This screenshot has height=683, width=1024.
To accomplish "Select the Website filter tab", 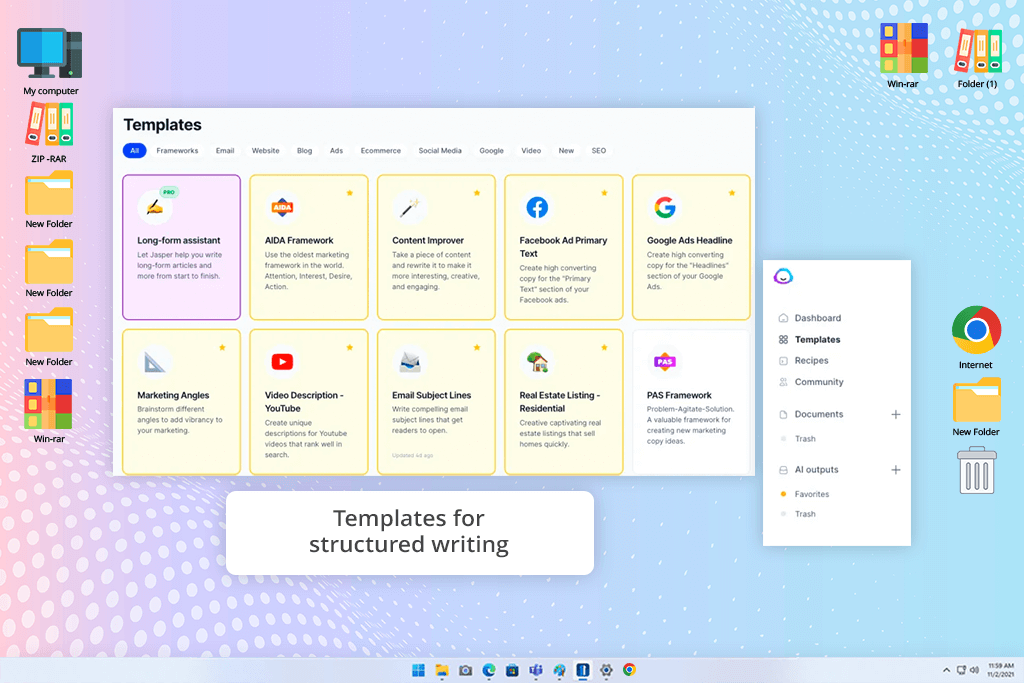I will pos(265,150).
